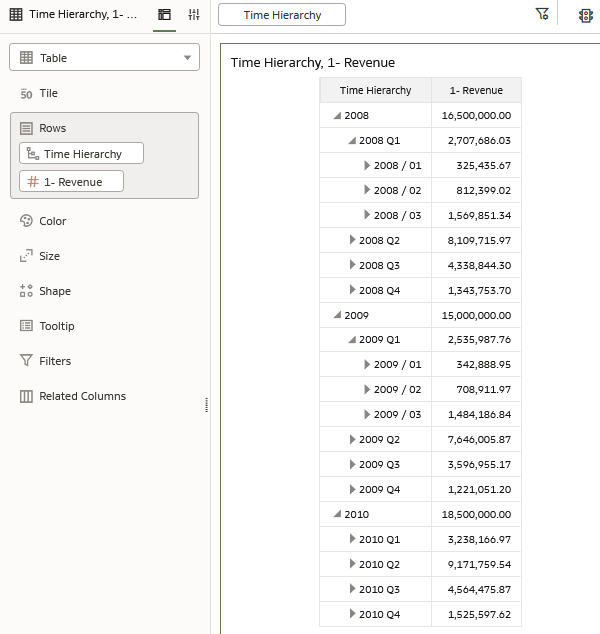
Task: Click the auto-apply data icon at top right
Action: pos(586,15)
